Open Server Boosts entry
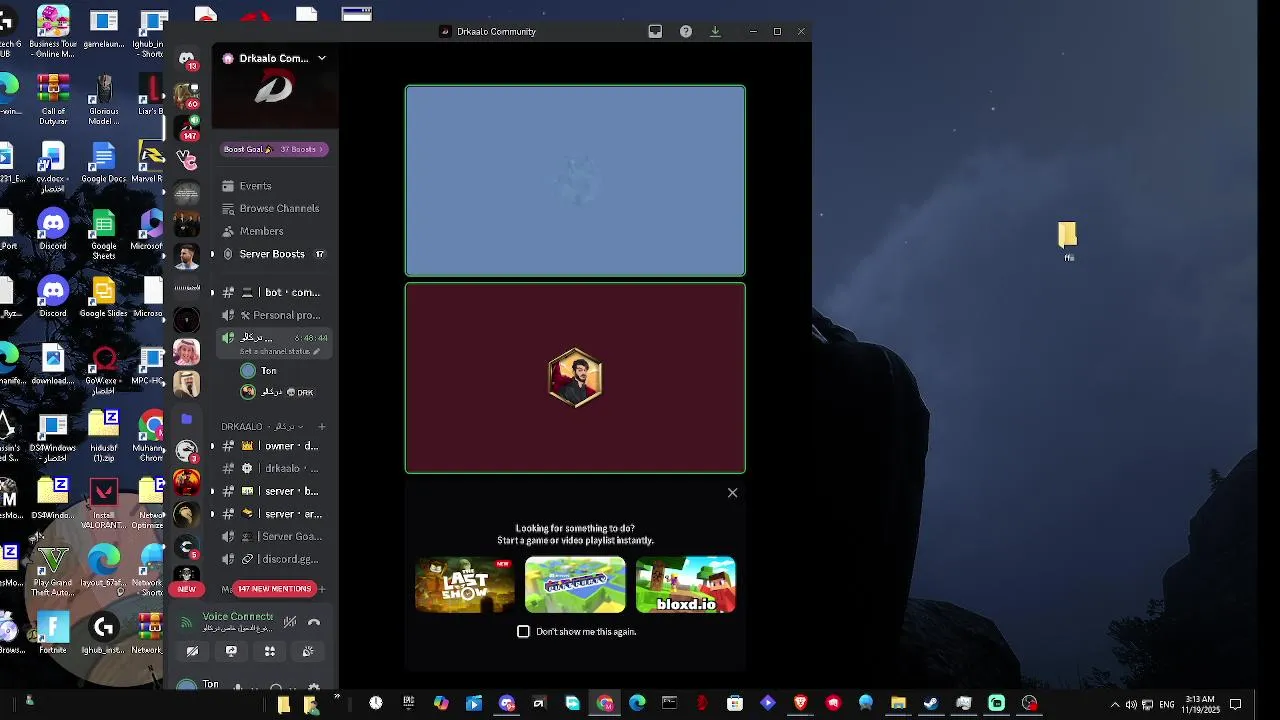This screenshot has height=720, width=1280. [274, 254]
